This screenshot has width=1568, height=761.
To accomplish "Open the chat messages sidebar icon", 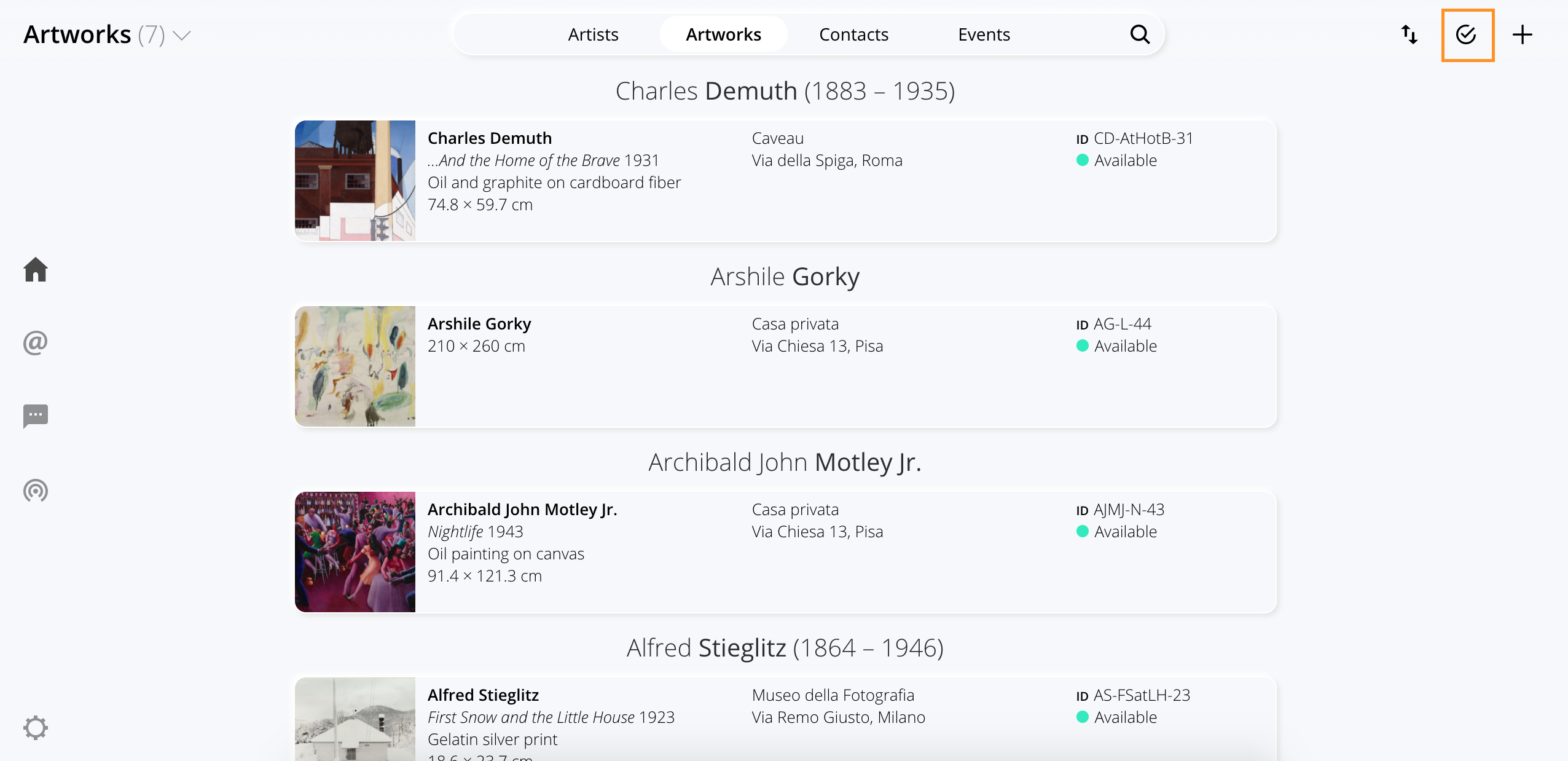I will coord(36,416).
